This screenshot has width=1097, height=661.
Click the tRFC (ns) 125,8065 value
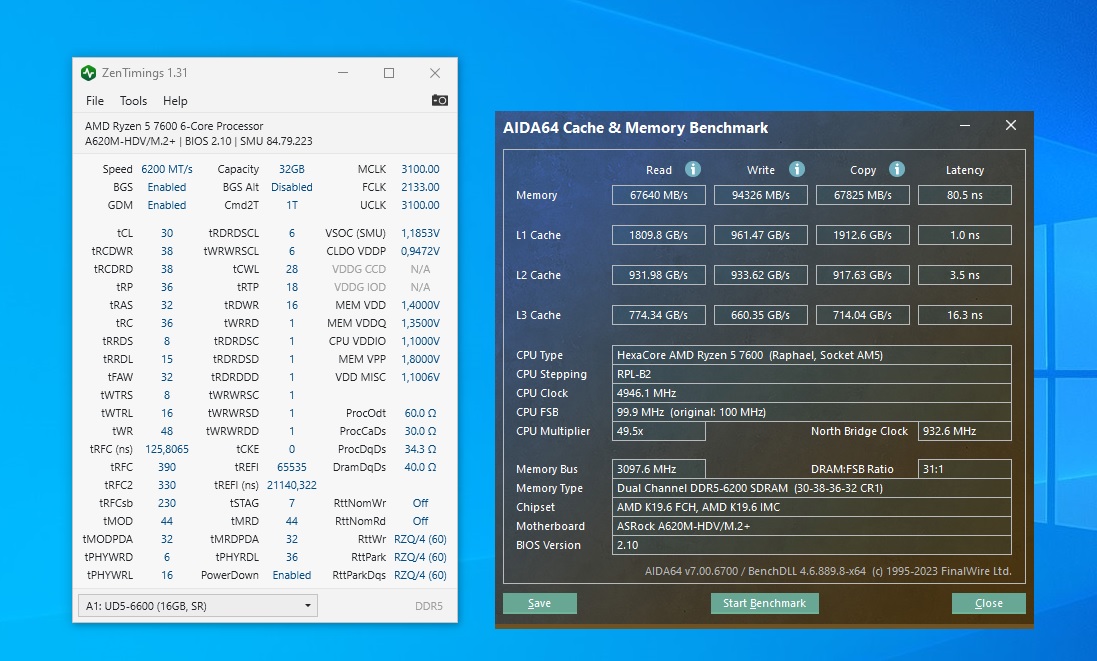167,449
